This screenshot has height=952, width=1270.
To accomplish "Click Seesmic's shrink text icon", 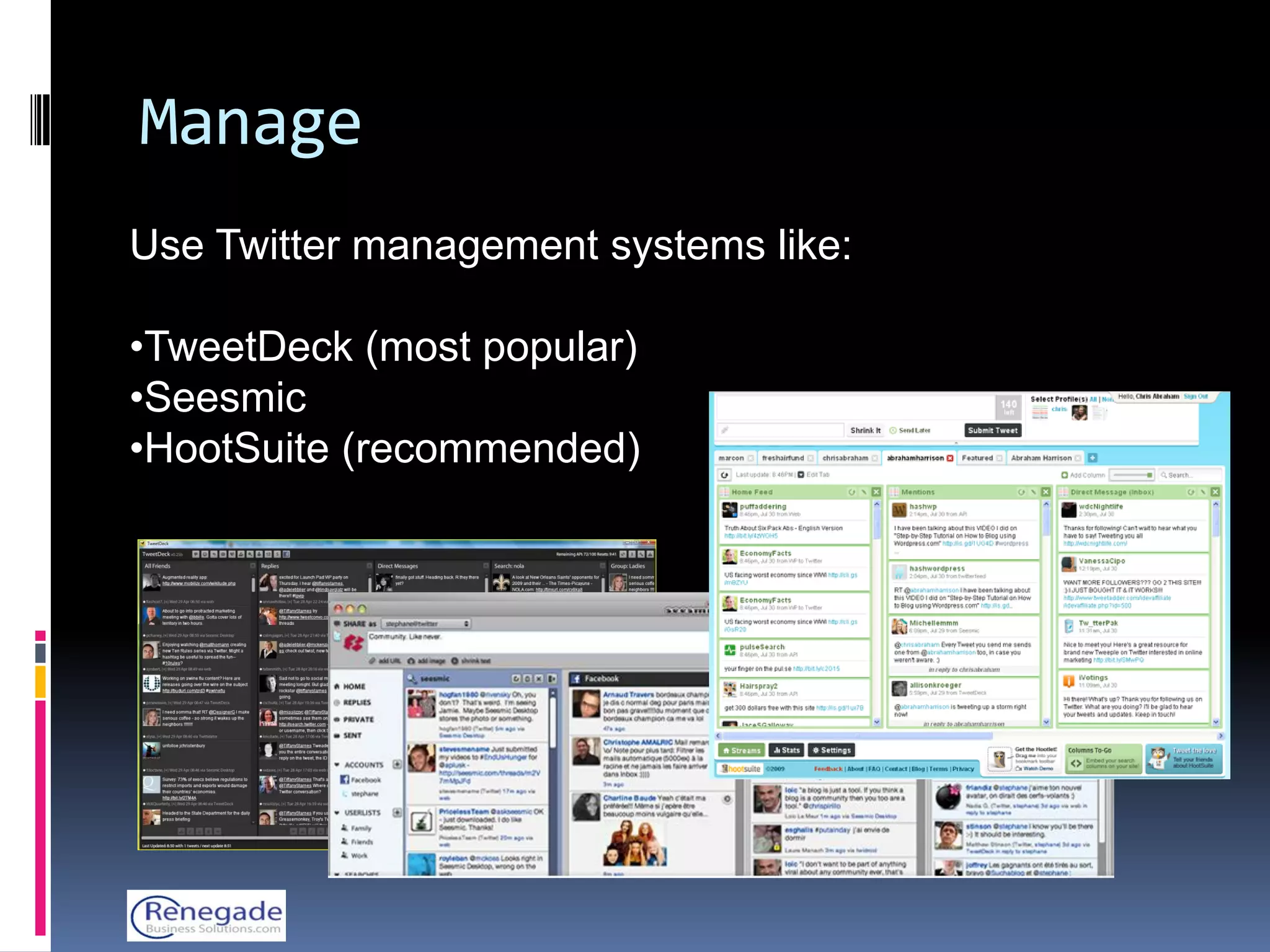I will point(455,661).
